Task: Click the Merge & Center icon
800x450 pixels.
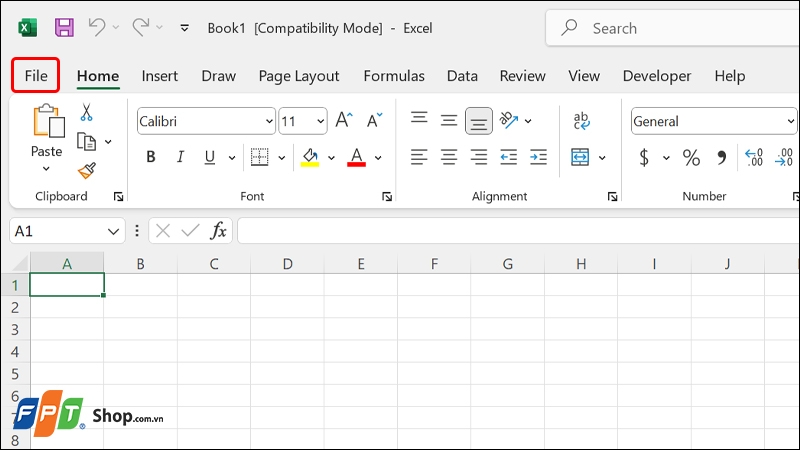Action: coord(580,157)
